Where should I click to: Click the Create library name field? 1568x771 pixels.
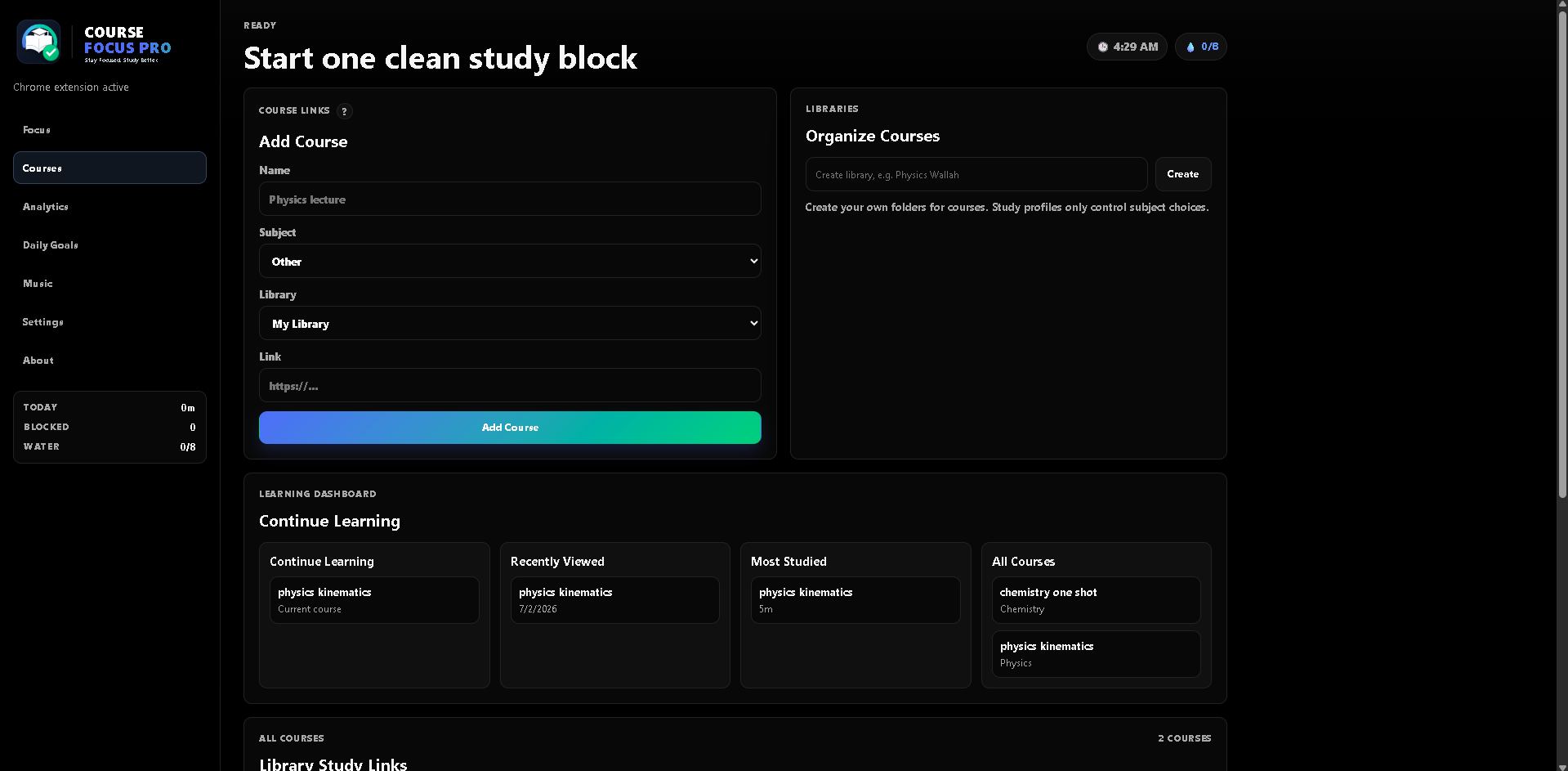(x=976, y=174)
